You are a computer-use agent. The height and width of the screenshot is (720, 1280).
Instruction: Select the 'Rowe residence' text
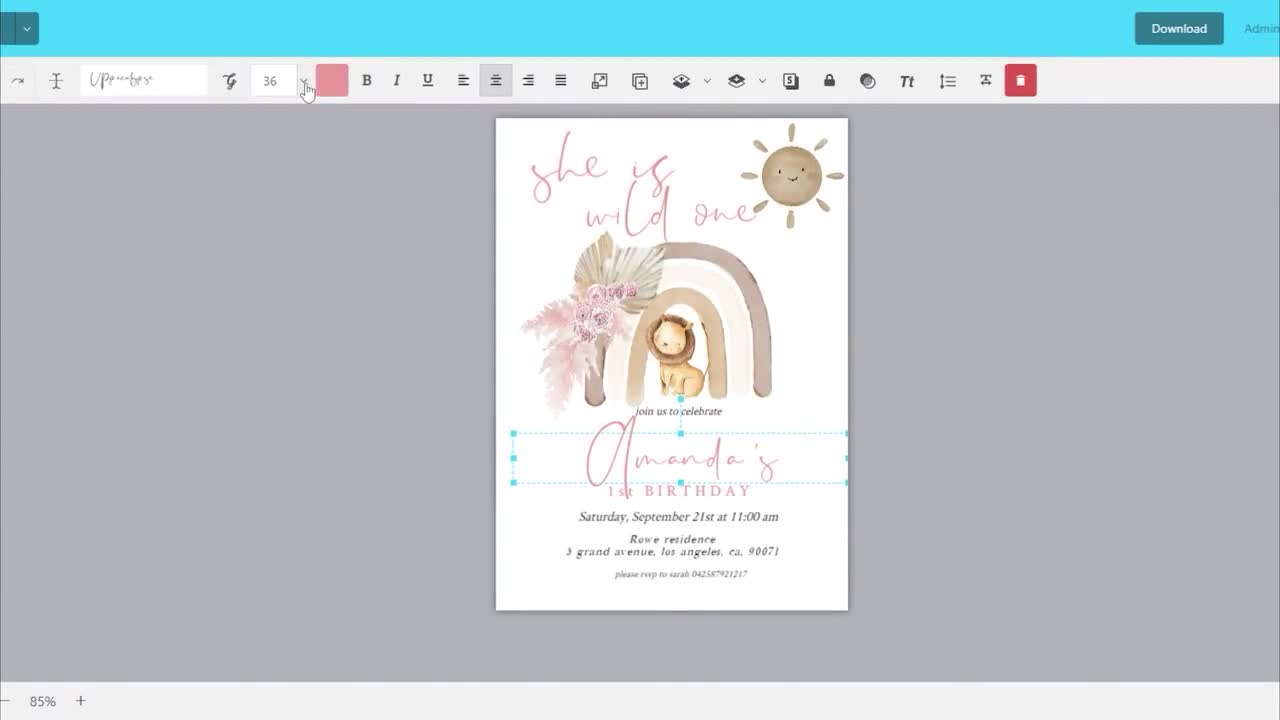pyautogui.click(x=672, y=539)
